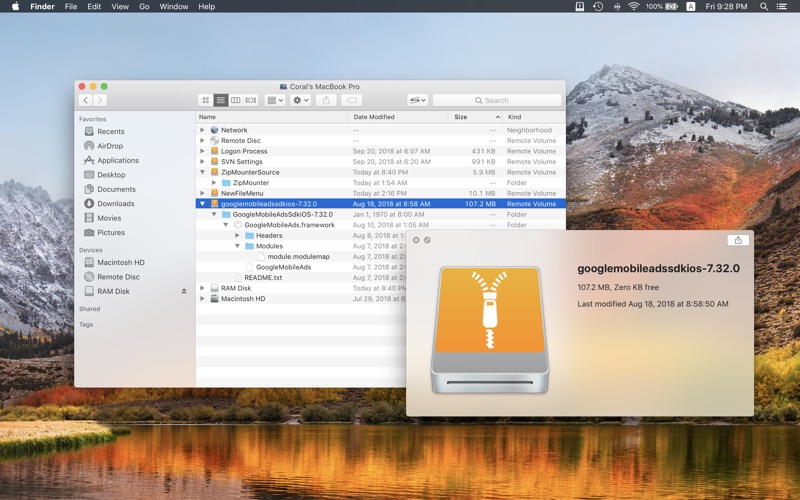The height and width of the screenshot is (500, 800).
Task: Open Spotlight search in menu bar
Action: 764,7
